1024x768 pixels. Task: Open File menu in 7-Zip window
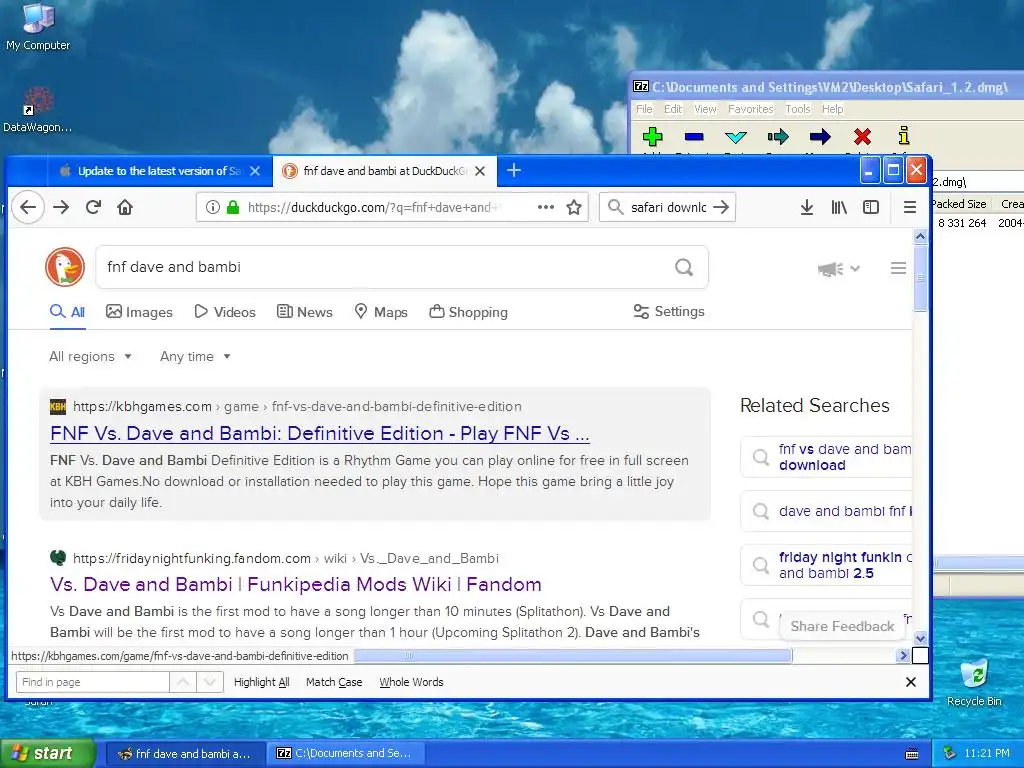coord(644,109)
